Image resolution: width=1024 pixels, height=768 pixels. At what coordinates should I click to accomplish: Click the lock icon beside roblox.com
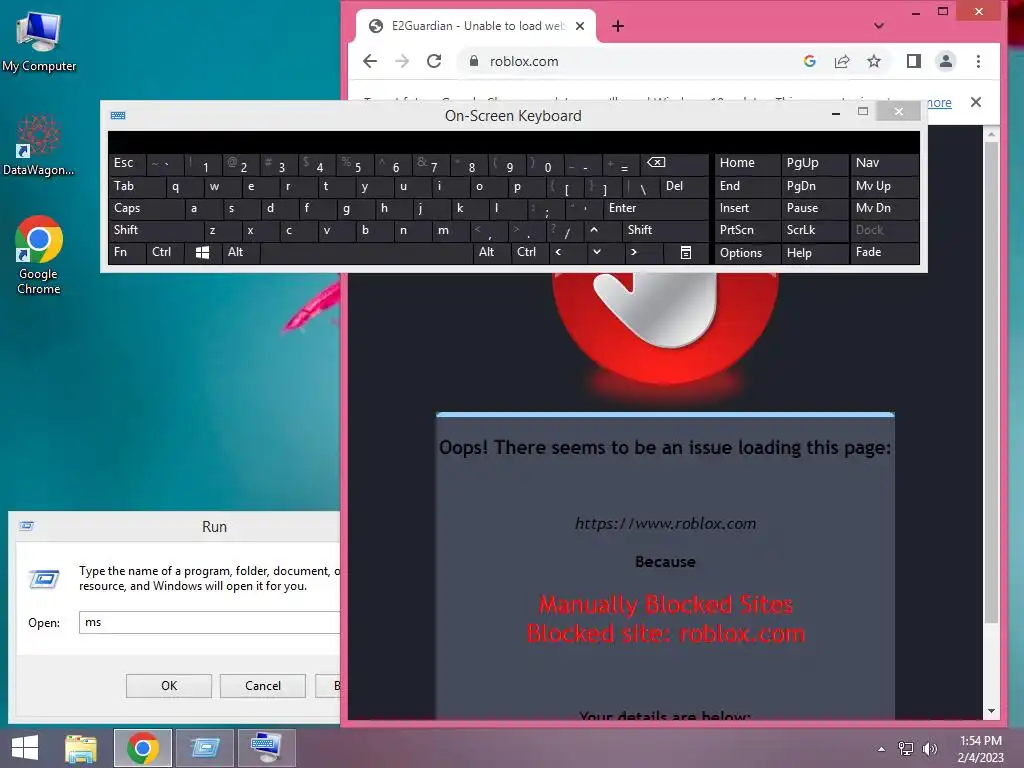tap(474, 61)
